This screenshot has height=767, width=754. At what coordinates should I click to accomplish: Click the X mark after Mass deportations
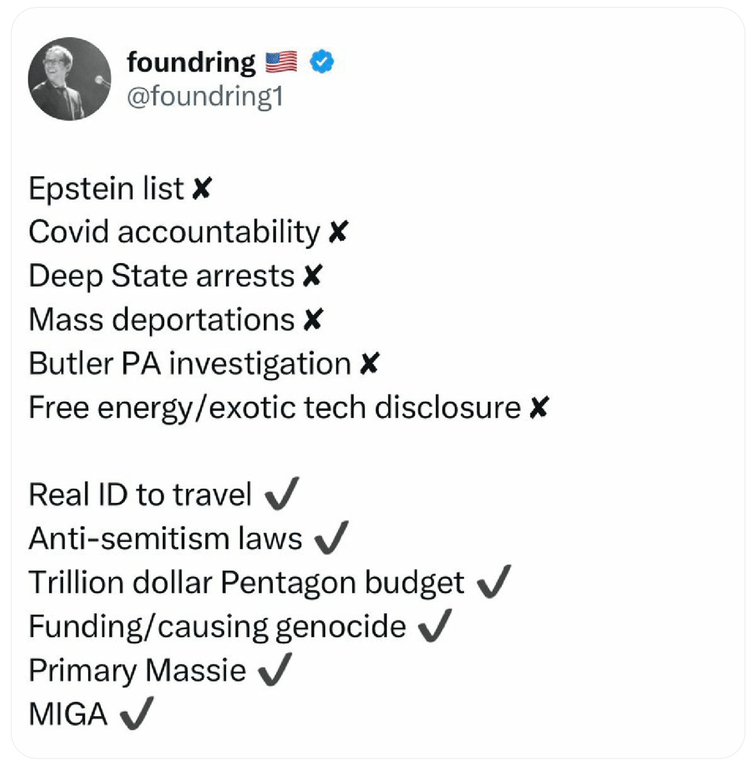click(313, 320)
